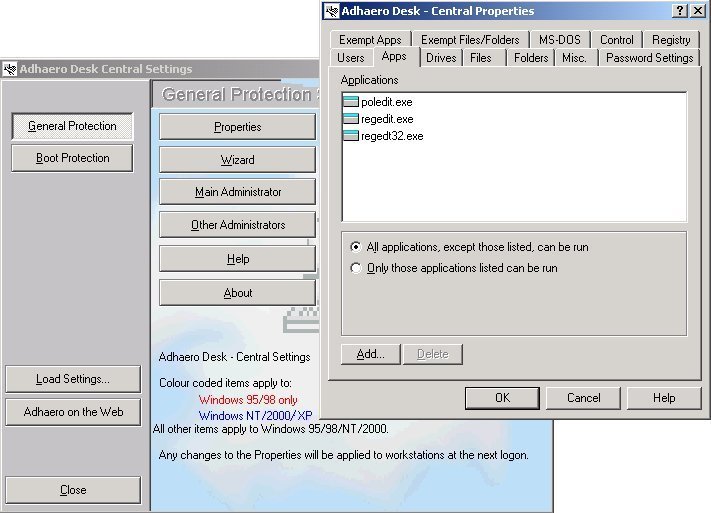Click Central Properties title bar app icon
Image resolution: width=711 pixels, height=513 pixels.
click(x=332, y=11)
